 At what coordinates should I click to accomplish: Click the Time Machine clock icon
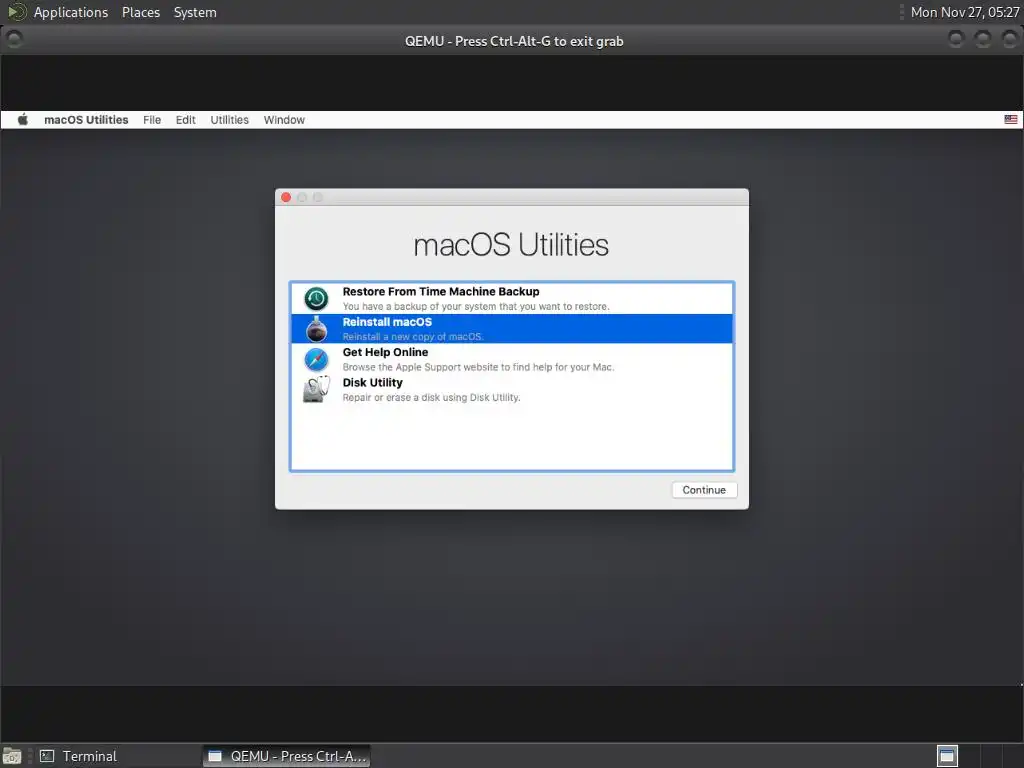316,298
